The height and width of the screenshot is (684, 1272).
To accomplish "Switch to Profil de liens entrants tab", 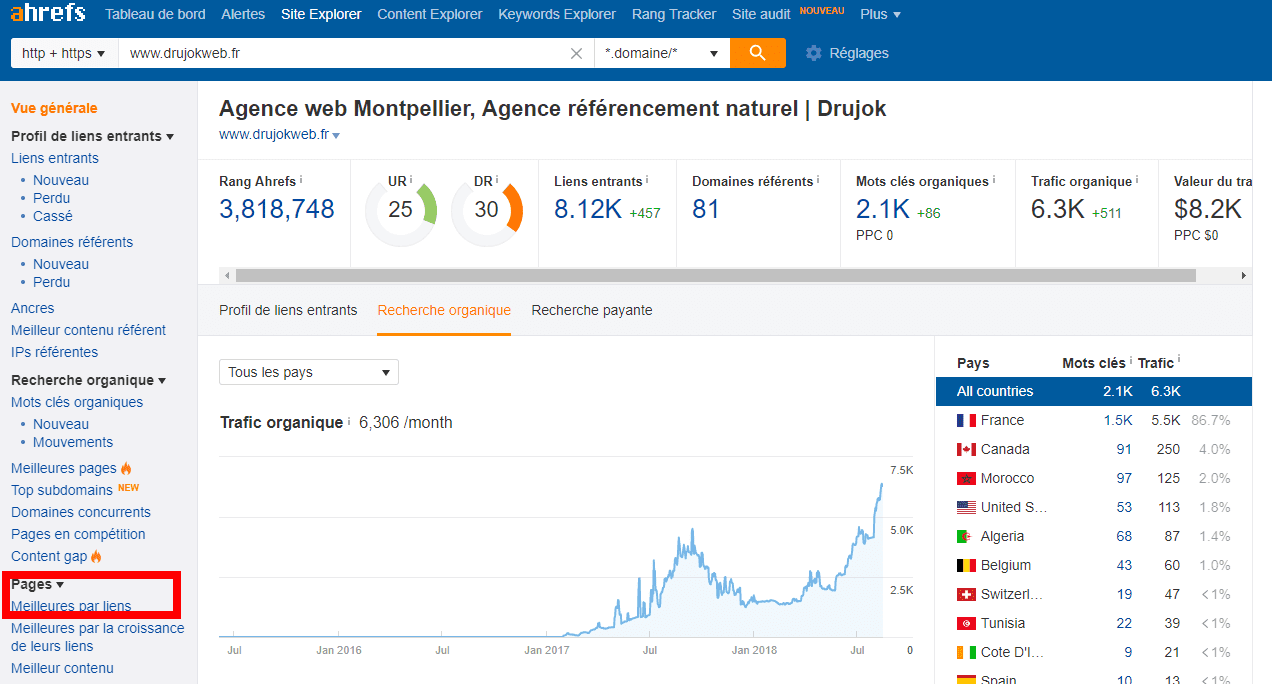I will (288, 310).
